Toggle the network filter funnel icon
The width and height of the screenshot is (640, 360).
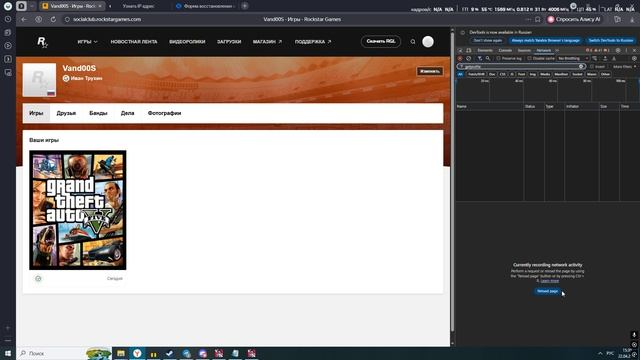click(x=480, y=58)
